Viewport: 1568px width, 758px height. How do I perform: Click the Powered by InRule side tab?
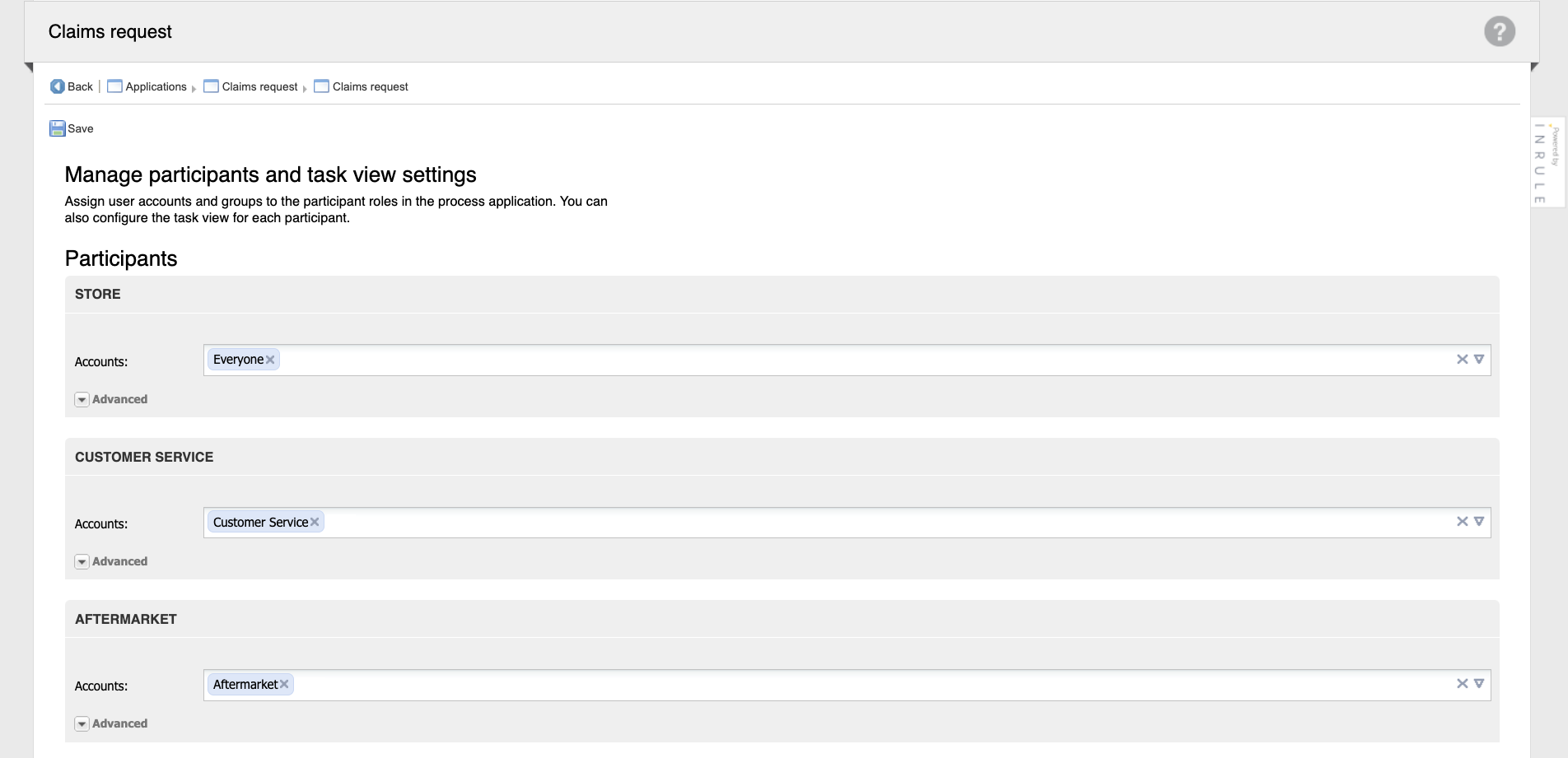click(x=1546, y=163)
